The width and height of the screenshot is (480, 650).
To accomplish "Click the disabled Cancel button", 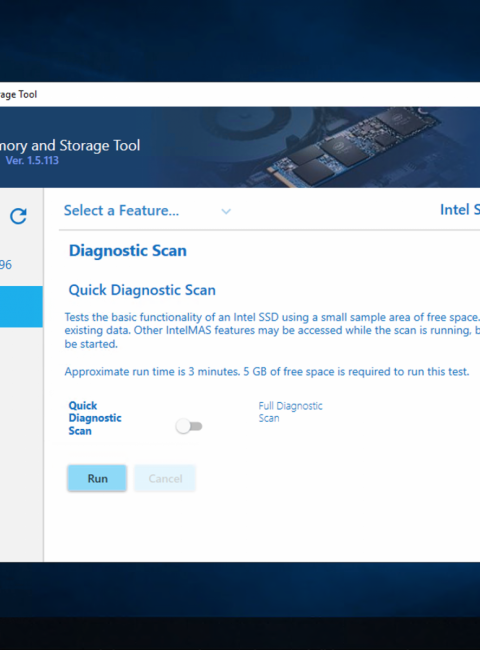I will pos(165,478).
